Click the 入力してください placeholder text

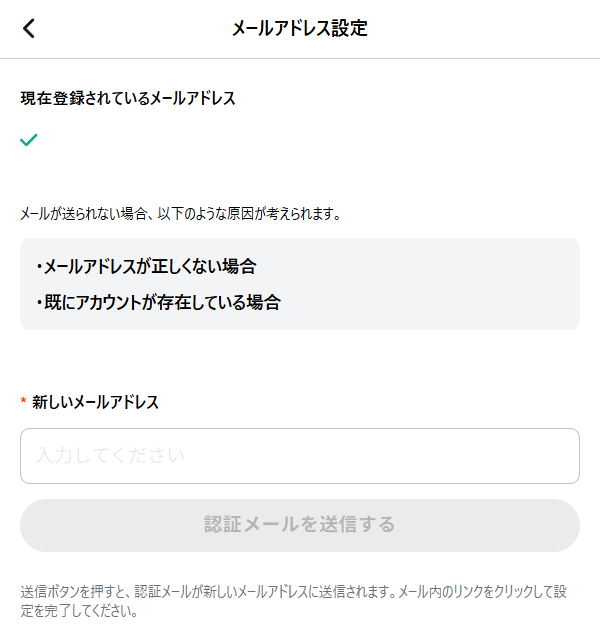(110, 455)
